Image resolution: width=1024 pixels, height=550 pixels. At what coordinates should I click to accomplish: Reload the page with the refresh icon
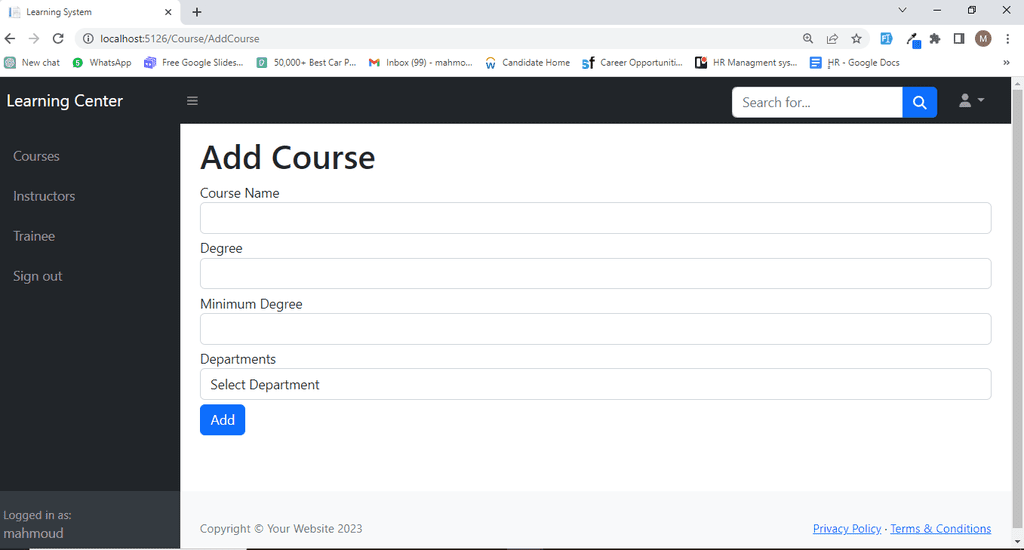pos(58,39)
